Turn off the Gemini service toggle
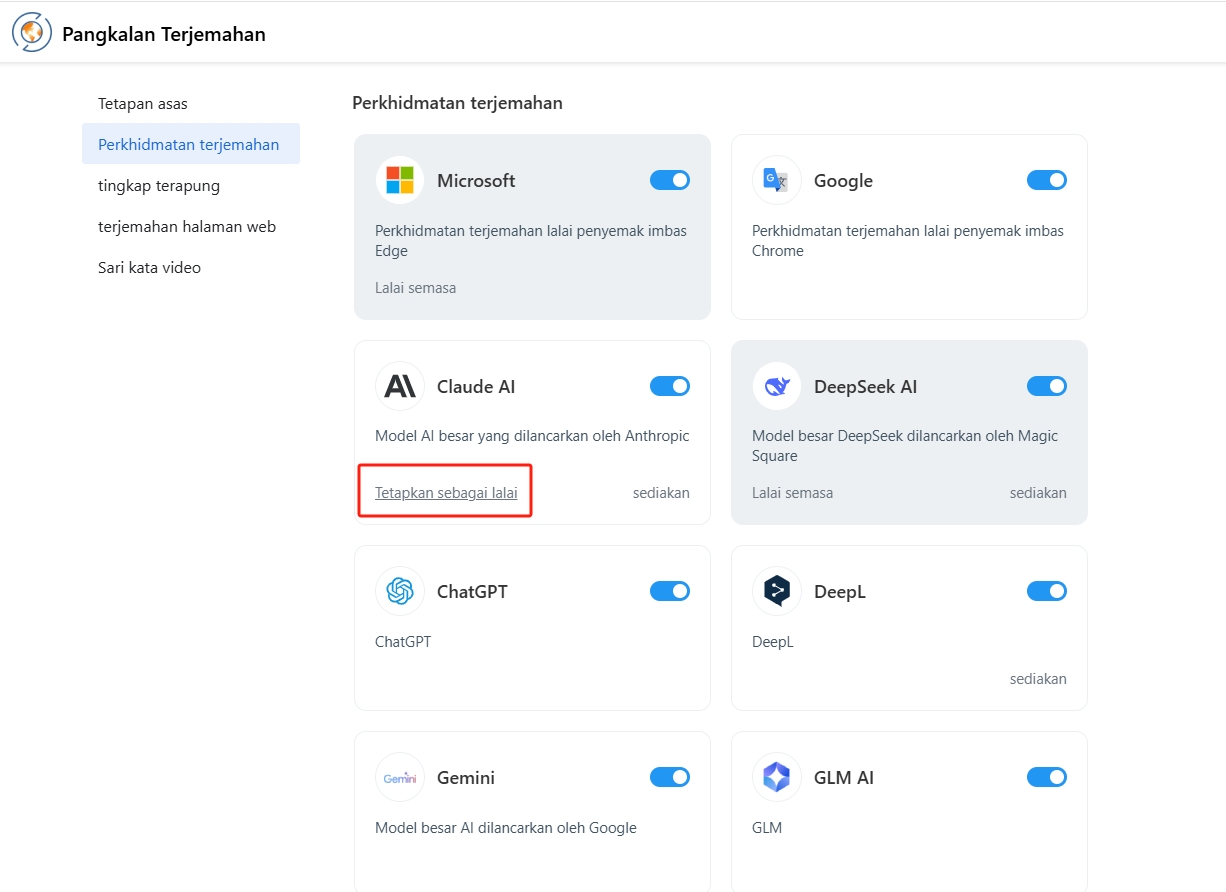The image size is (1226, 892). click(x=670, y=777)
